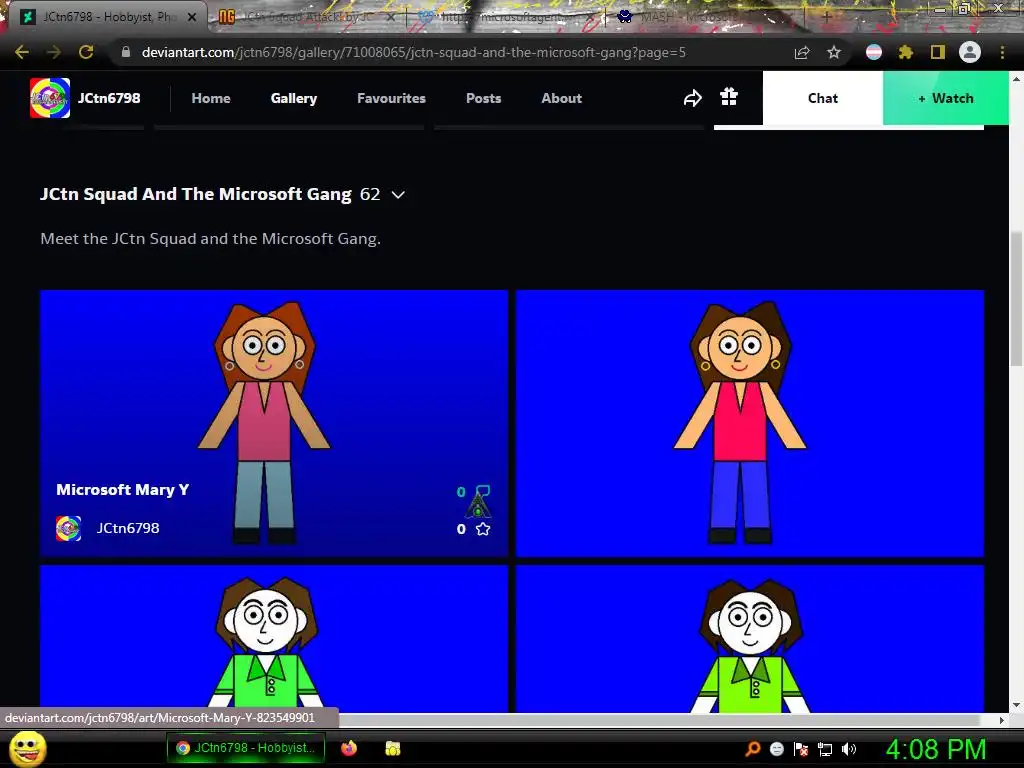Click the white round tray icon
This screenshot has height=768, width=1024.
(x=776, y=749)
